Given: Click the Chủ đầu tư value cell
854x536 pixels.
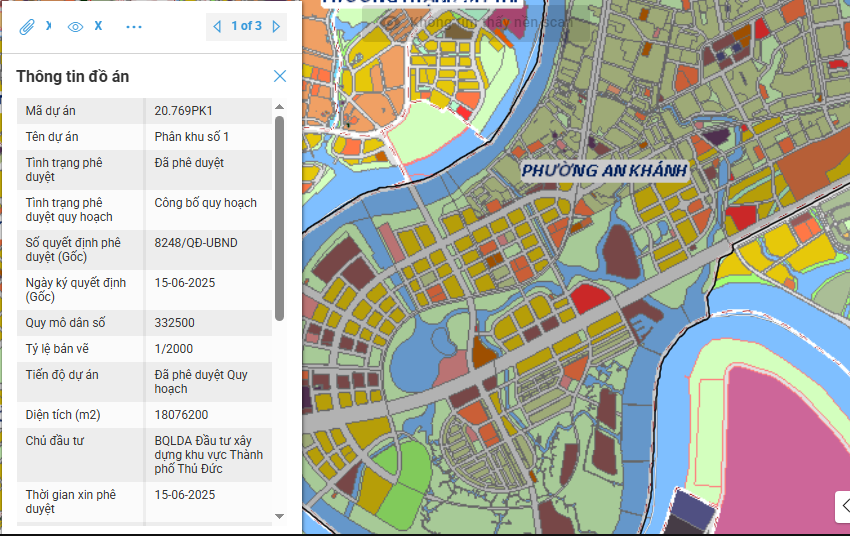Looking at the screenshot, I should [203, 455].
